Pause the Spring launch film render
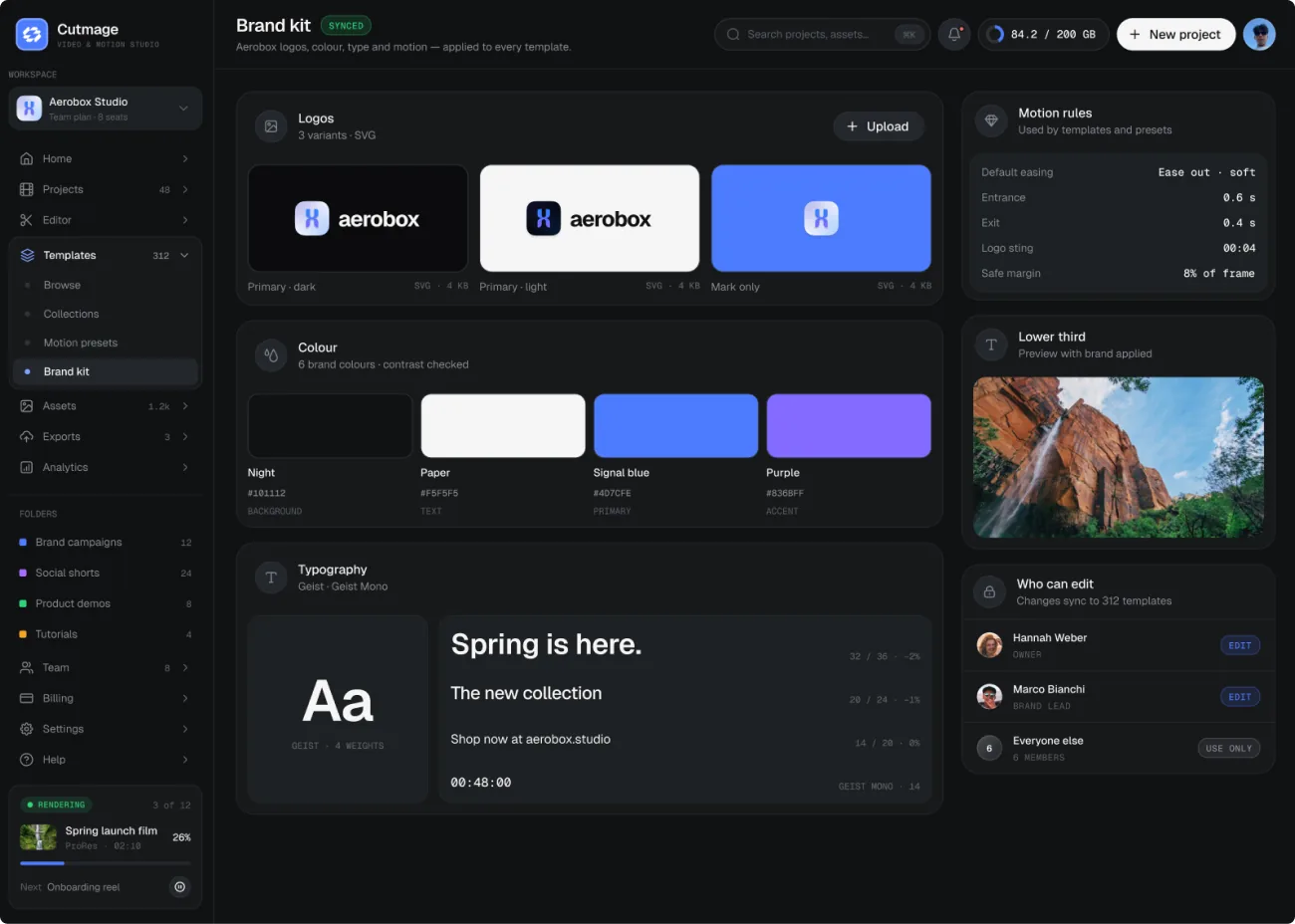Image resolution: width=1295 pixels, height=924 pixels. 179,886
